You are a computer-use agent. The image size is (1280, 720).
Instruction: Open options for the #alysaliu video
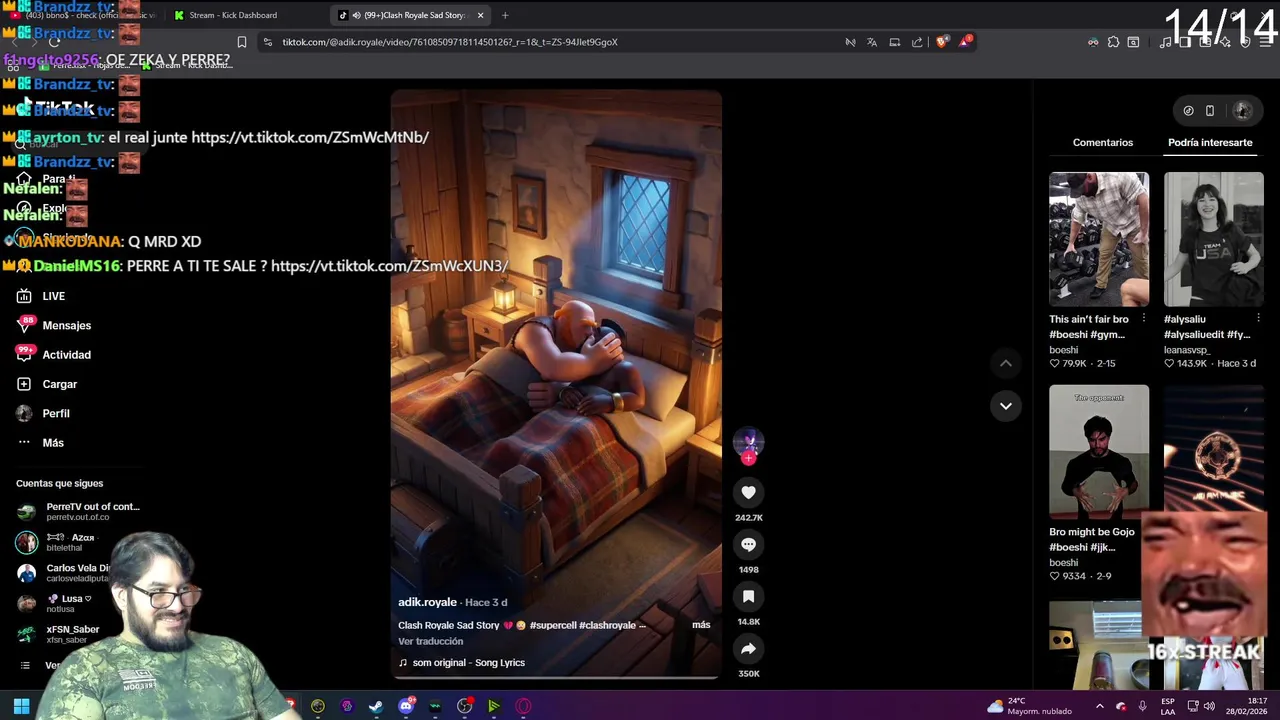coord(1258,319)
